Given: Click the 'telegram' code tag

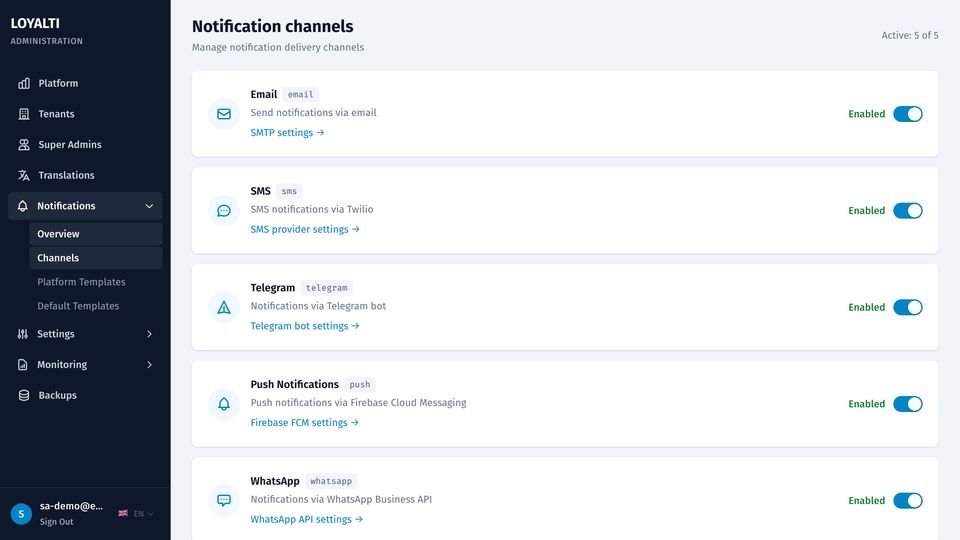Looking at the screenshot, I should tap(326, 288).
